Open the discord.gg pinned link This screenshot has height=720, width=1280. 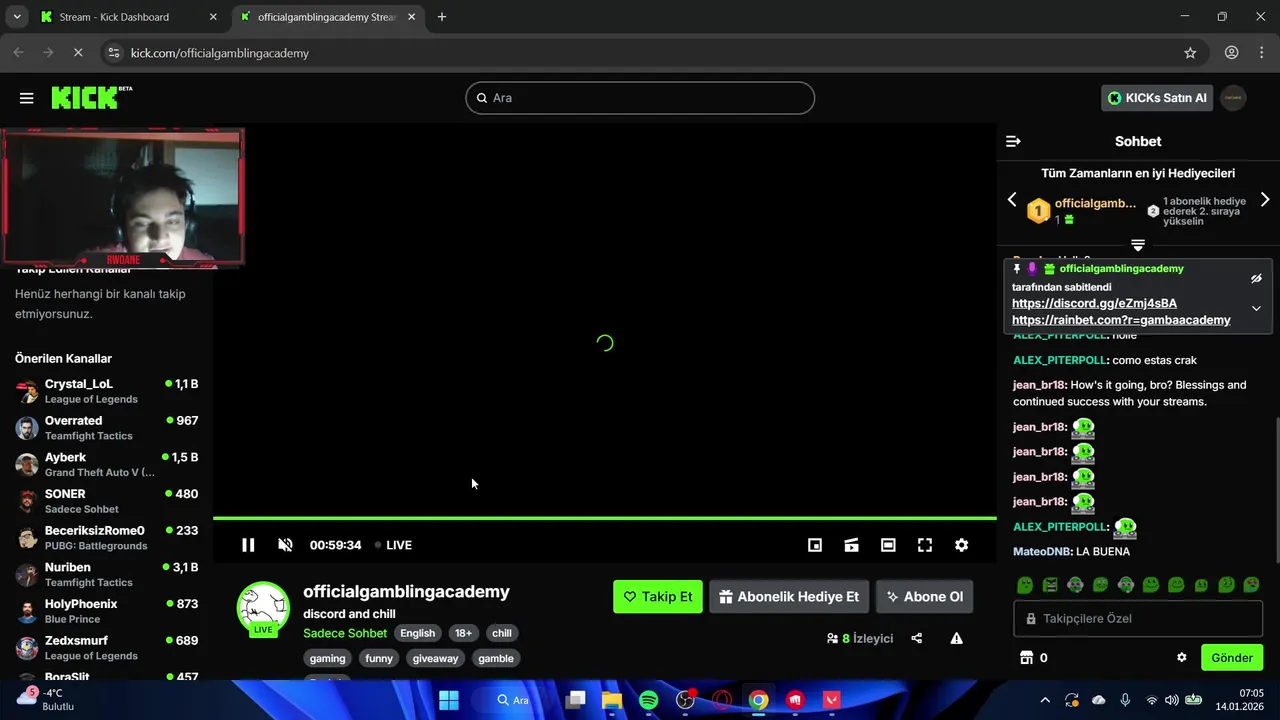[1094, 303]
